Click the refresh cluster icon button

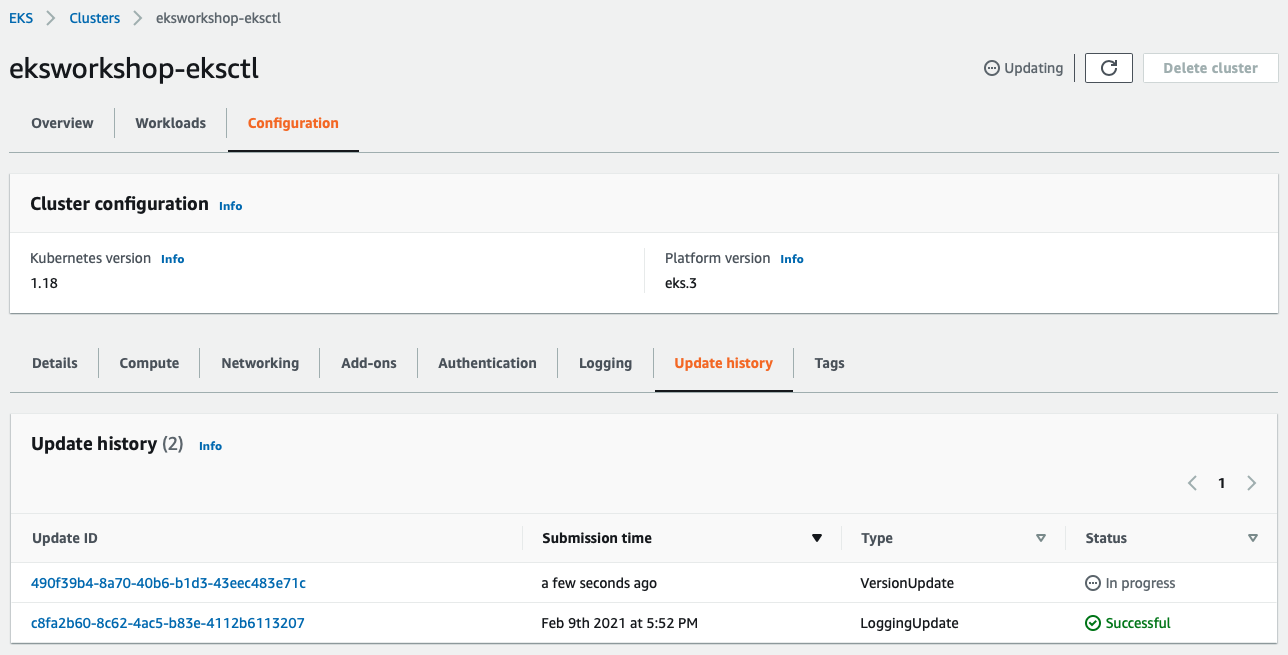coord(1108,68)
